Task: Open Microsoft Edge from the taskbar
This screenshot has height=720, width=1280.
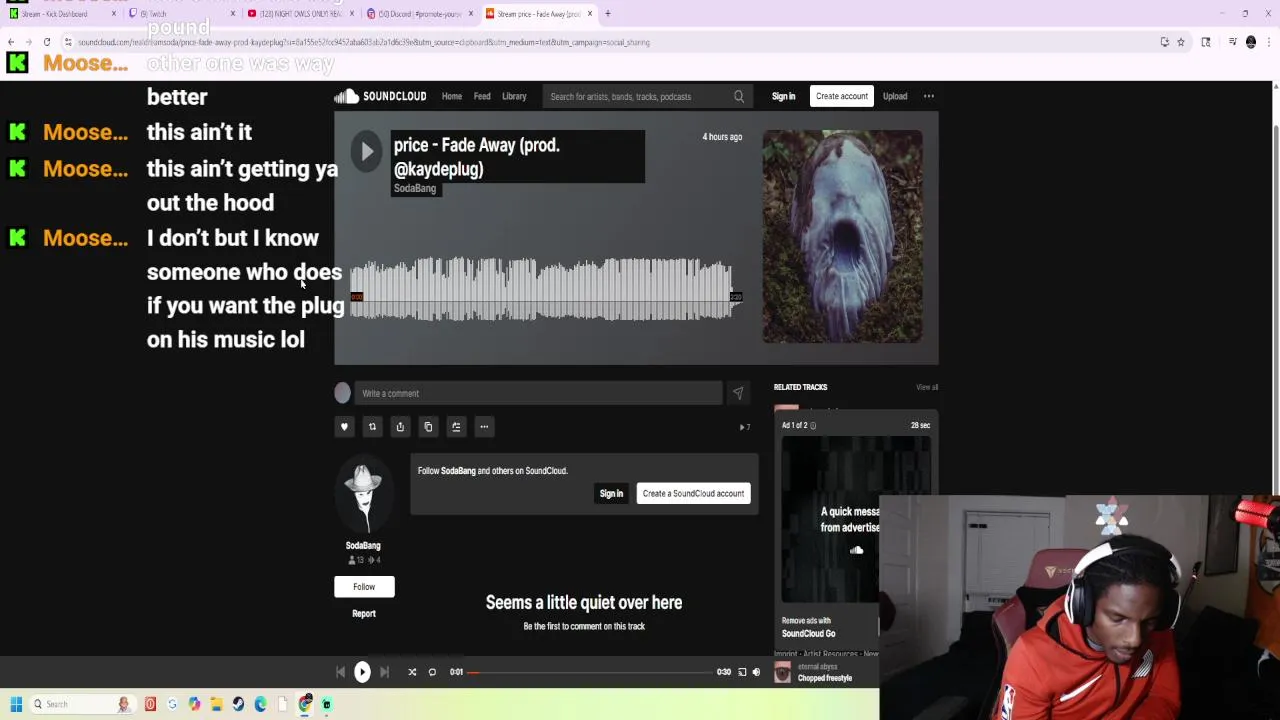Action: click(260, 704)
